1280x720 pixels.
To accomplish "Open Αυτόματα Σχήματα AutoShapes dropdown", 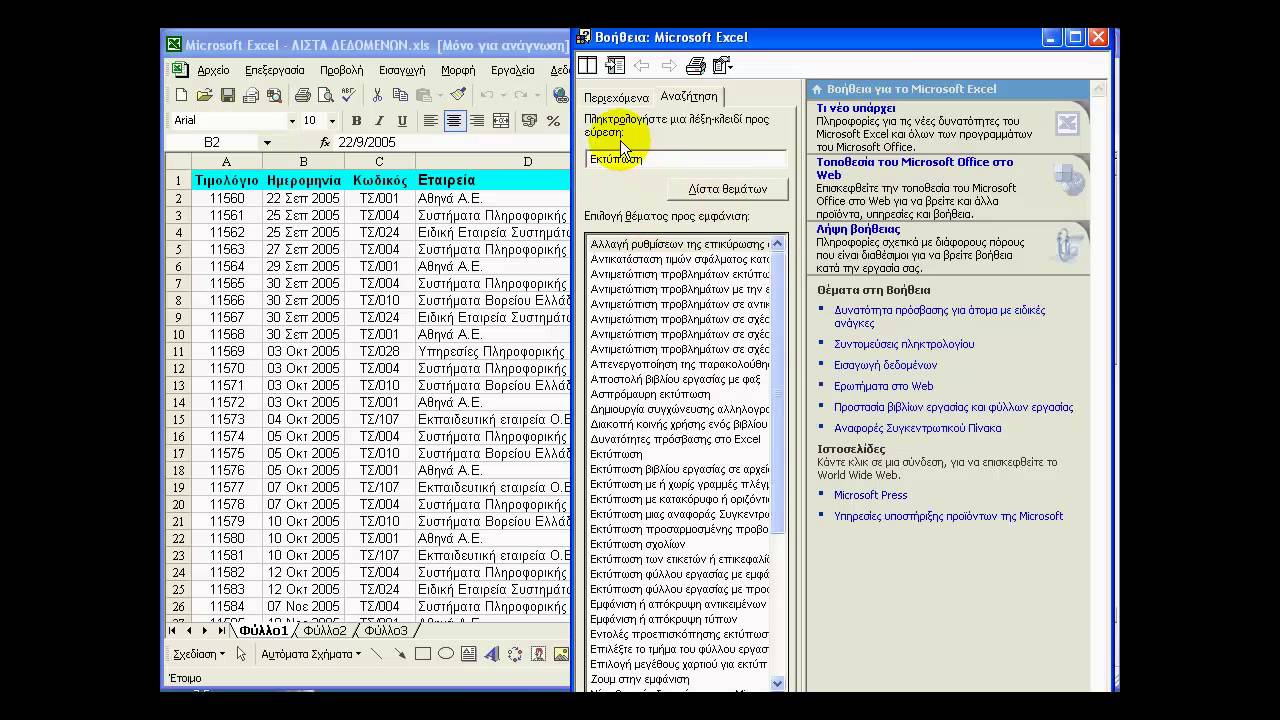I will pos(311,654).
